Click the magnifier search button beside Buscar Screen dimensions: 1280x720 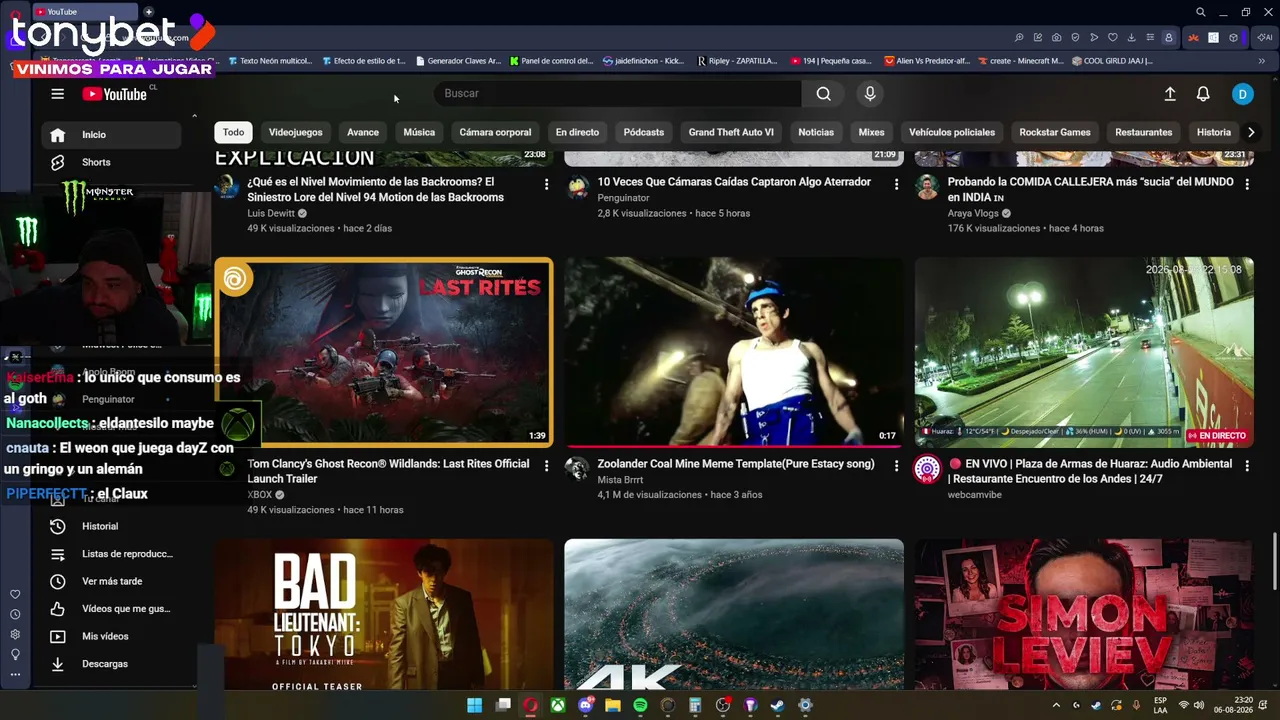(x=823, y=94)
